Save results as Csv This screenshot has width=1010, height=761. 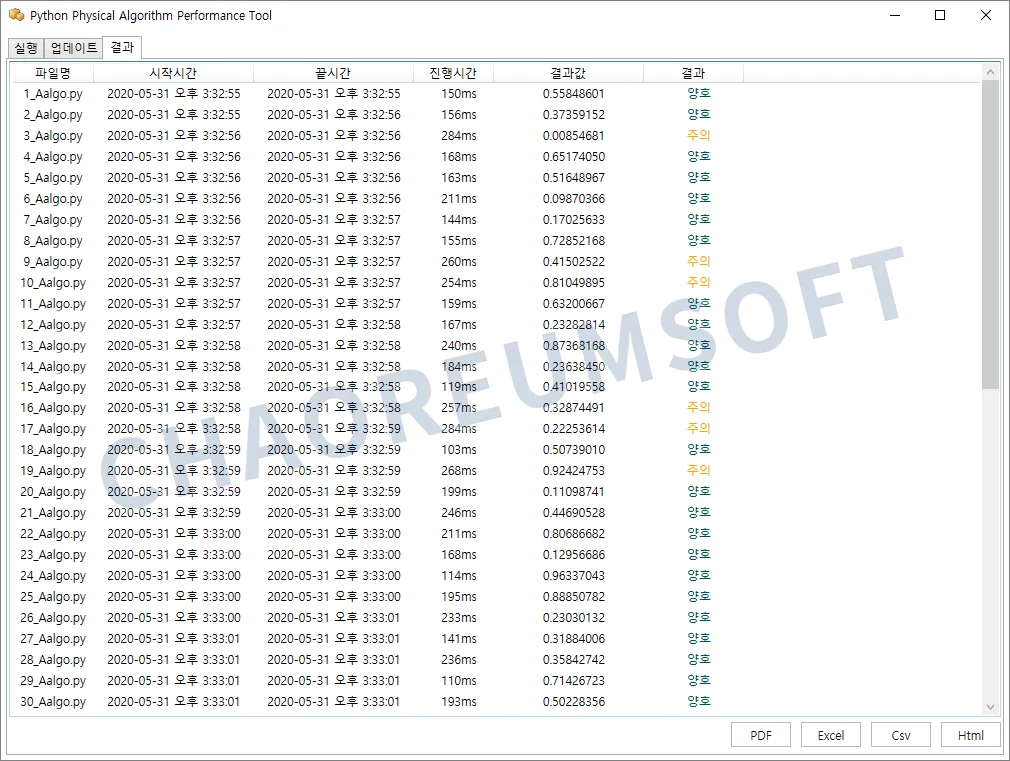[900, 735]
